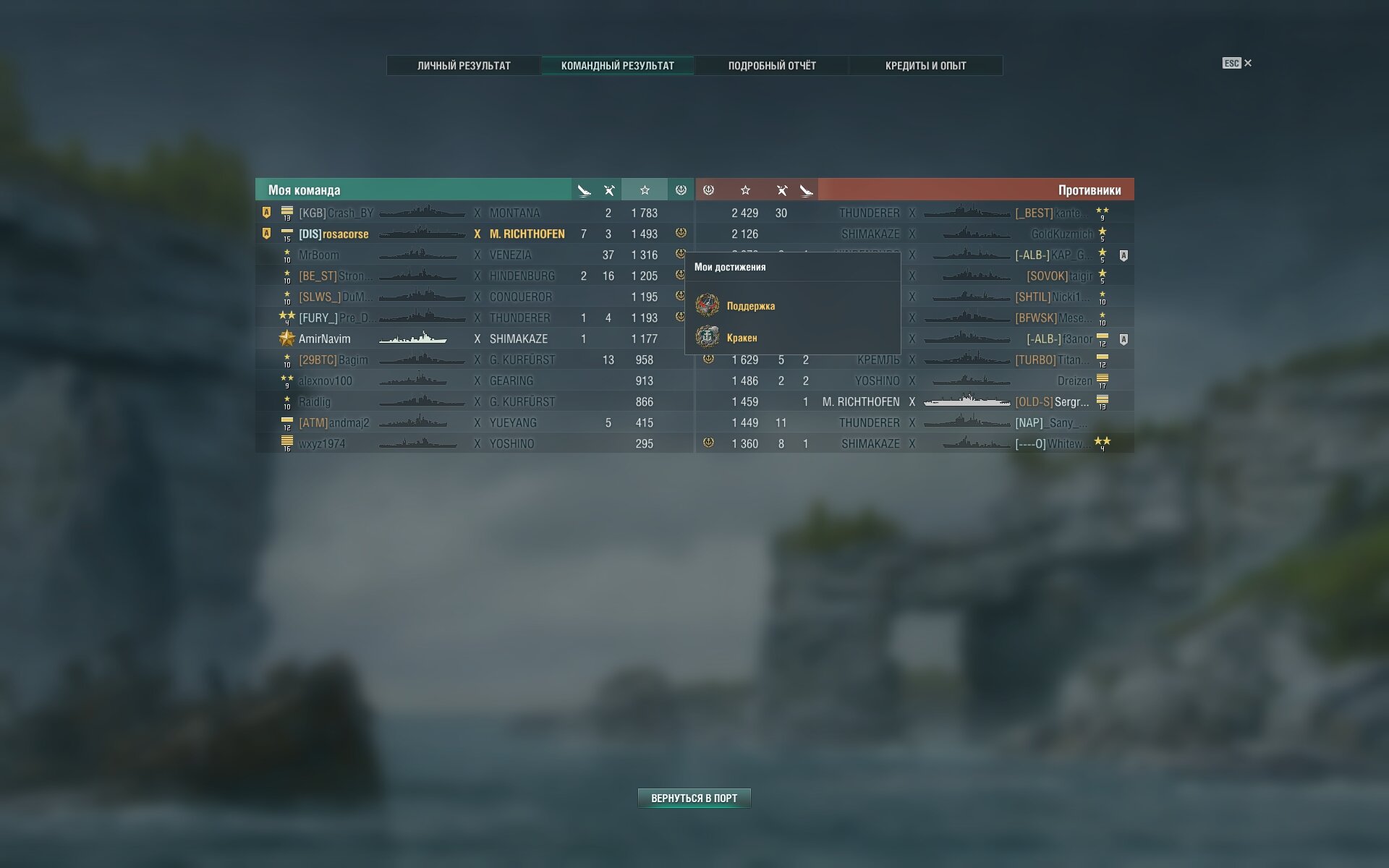Sort my team by experience star icon
1389x868 pixels.
point(645,190)
